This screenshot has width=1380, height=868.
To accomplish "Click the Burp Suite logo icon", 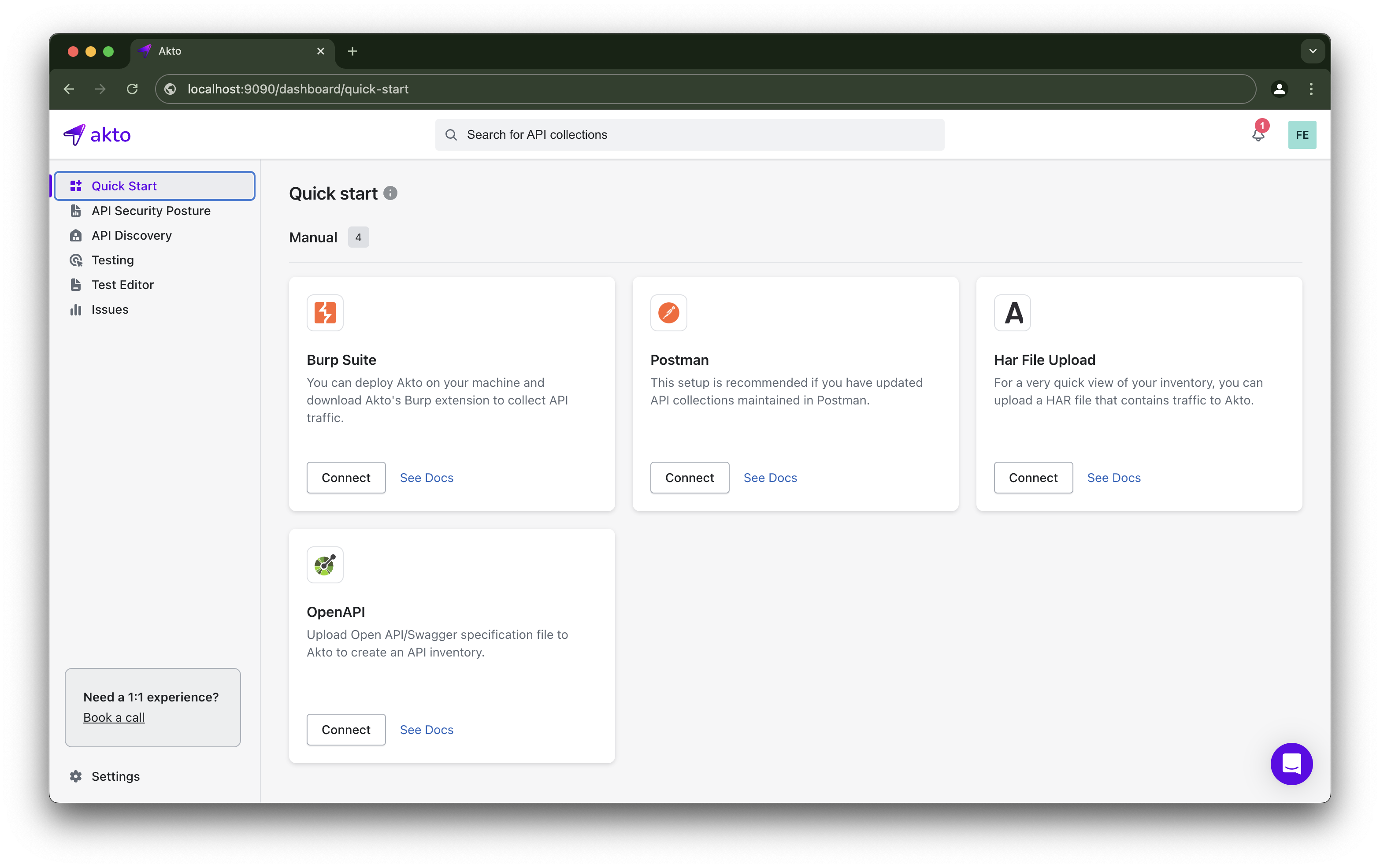I will (x=325, y=313).
